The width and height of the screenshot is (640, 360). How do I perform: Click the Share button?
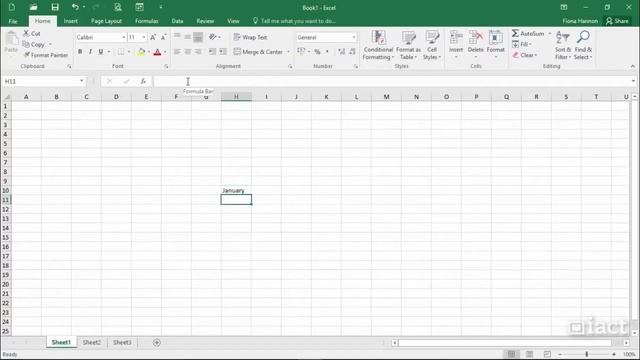pyautogui.click(x=617, y=21)
